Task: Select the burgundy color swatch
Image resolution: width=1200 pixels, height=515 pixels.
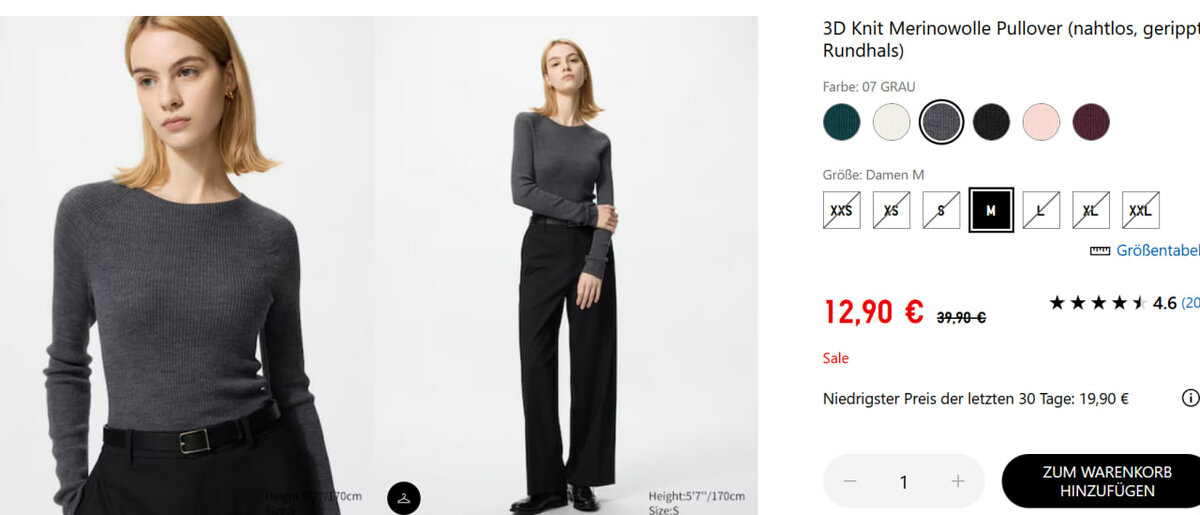Action: (x=1091, y=122)
